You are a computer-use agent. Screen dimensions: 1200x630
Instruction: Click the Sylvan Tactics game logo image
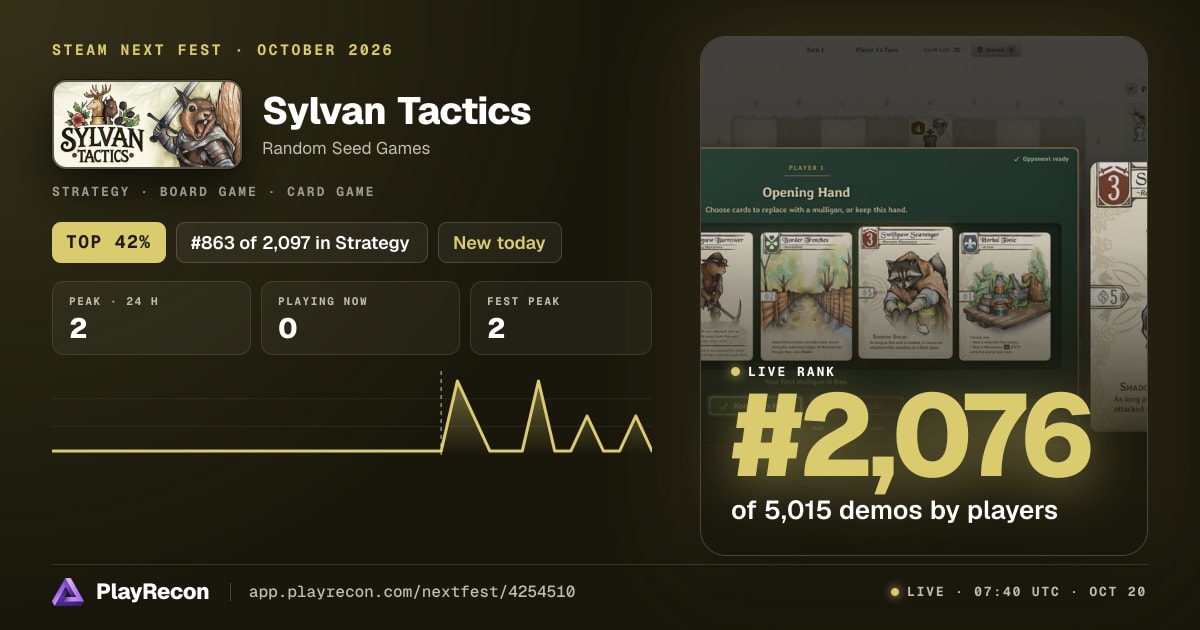click(147, 124)
